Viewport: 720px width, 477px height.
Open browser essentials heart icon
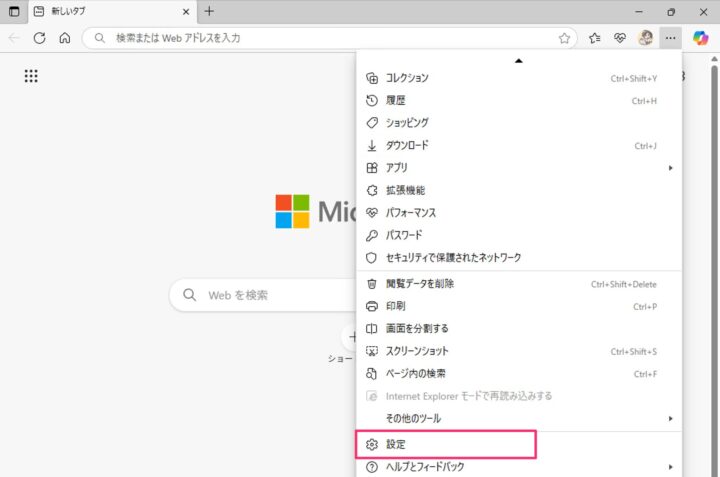pyautogui.click(x=620, y=38)
